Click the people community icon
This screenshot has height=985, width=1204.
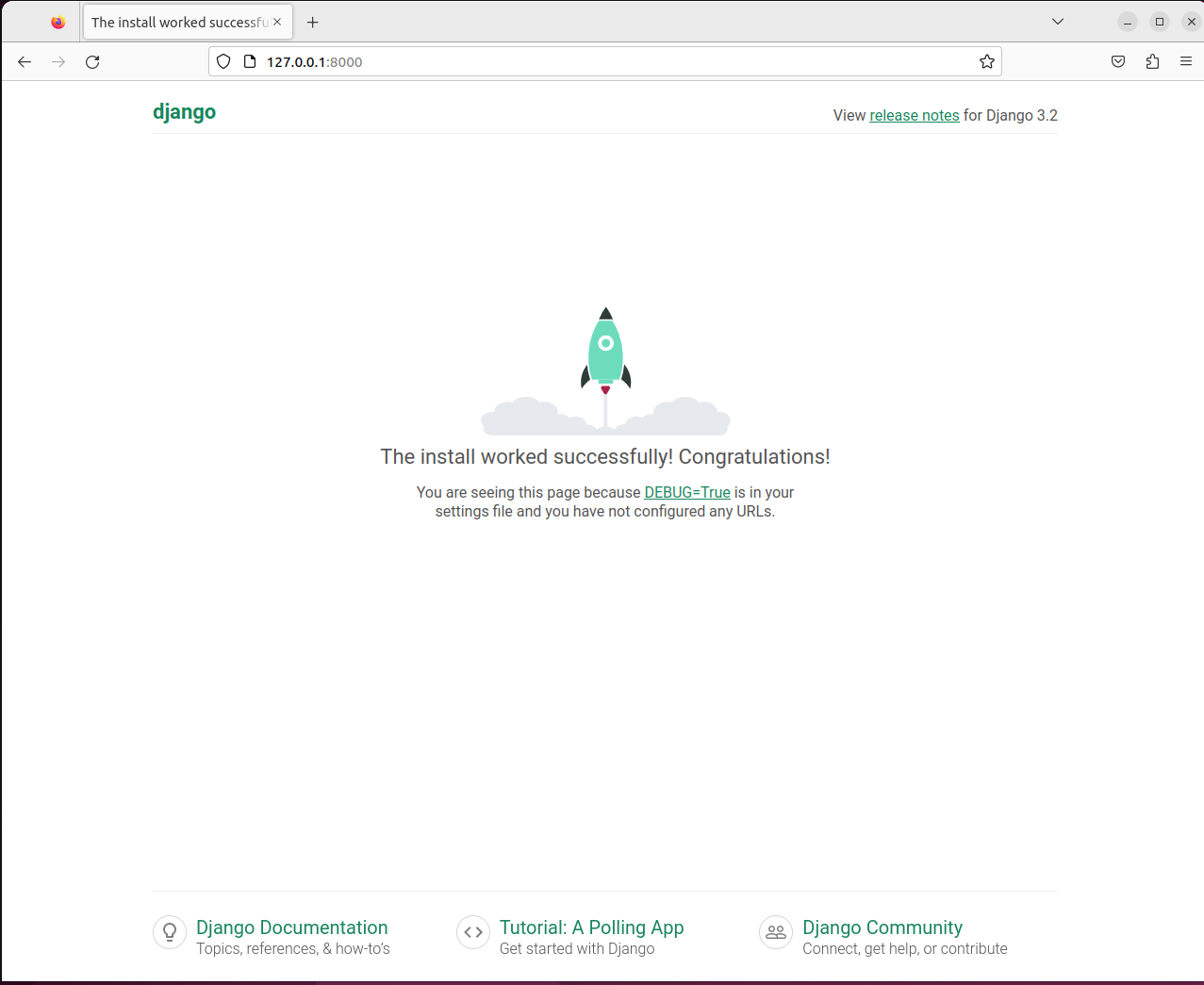[776, 932]
